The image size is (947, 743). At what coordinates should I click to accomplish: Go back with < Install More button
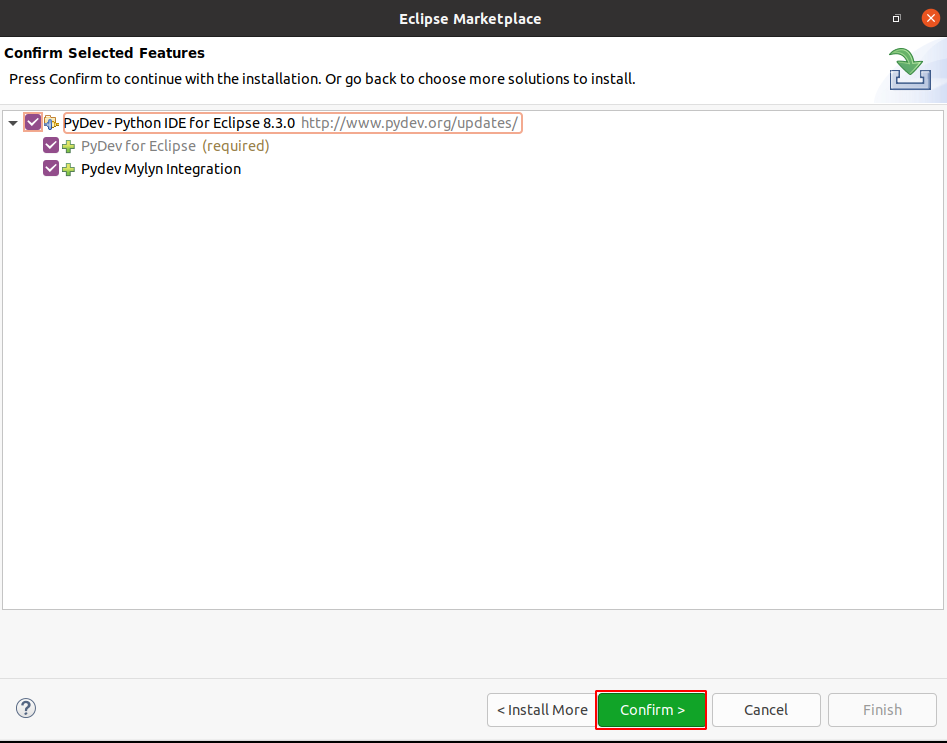(541, 710)
